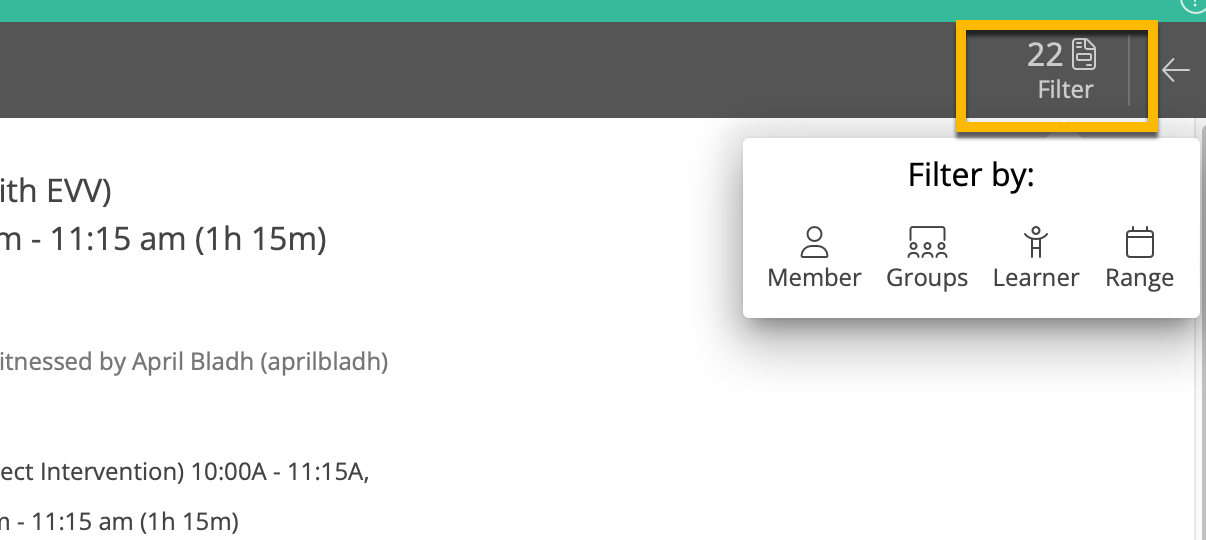Pick the Learner child figure icon

click(1035, 242)
